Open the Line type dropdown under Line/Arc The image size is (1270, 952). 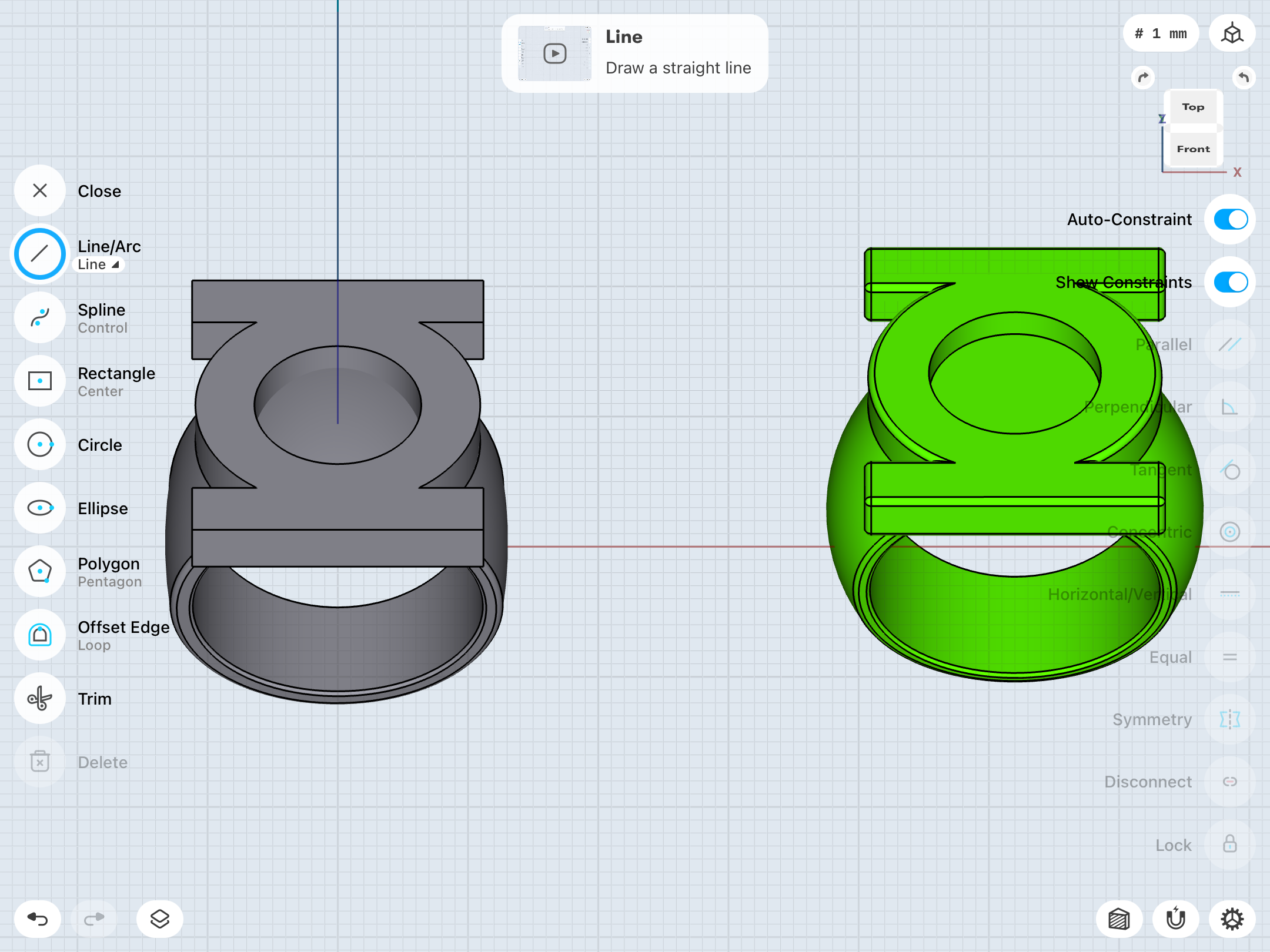pyautogui.click(x=98, y=265)
